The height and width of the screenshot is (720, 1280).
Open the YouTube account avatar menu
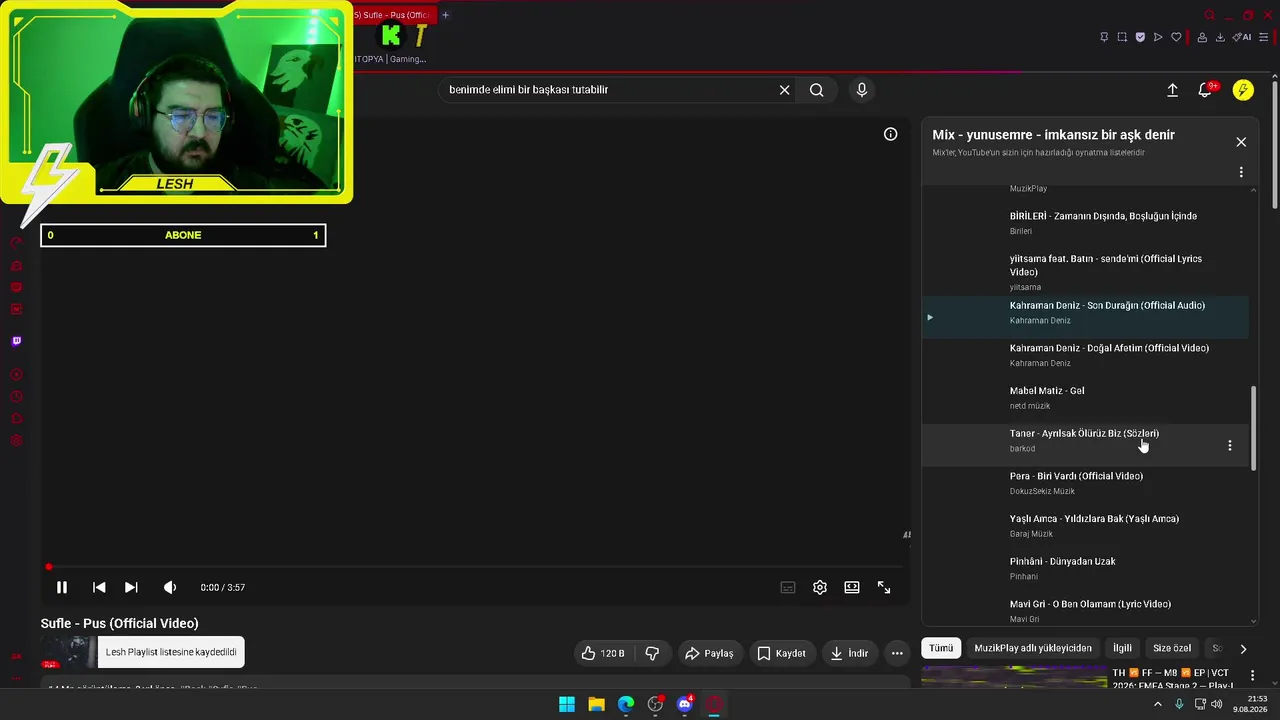coord(1243,90)
